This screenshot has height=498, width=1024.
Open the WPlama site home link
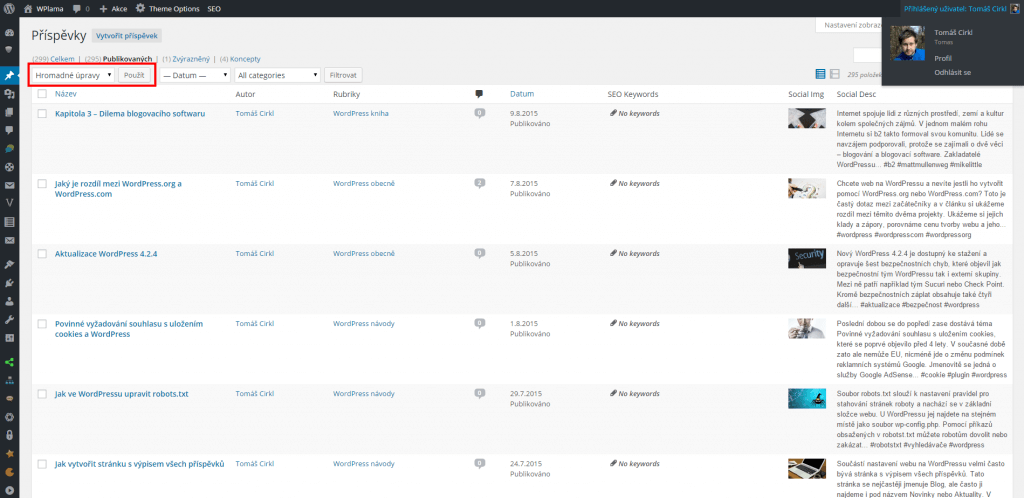[44, 9]
